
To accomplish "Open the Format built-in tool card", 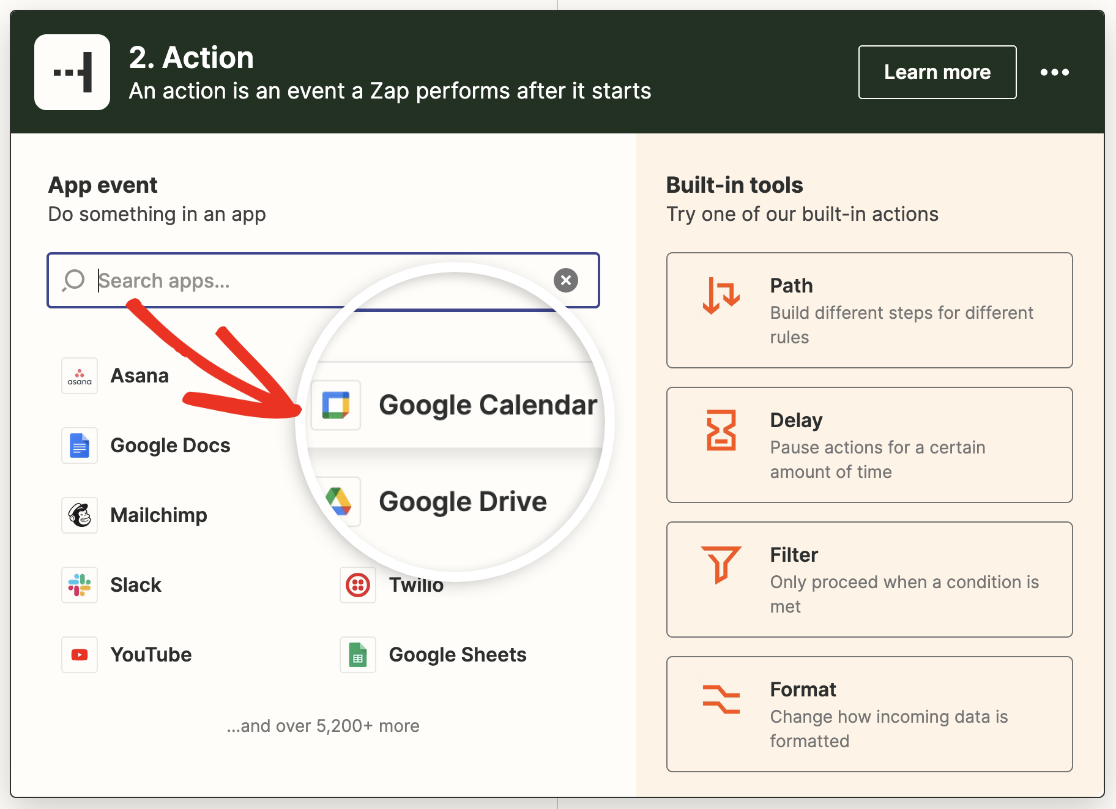I will pos(869,714).
